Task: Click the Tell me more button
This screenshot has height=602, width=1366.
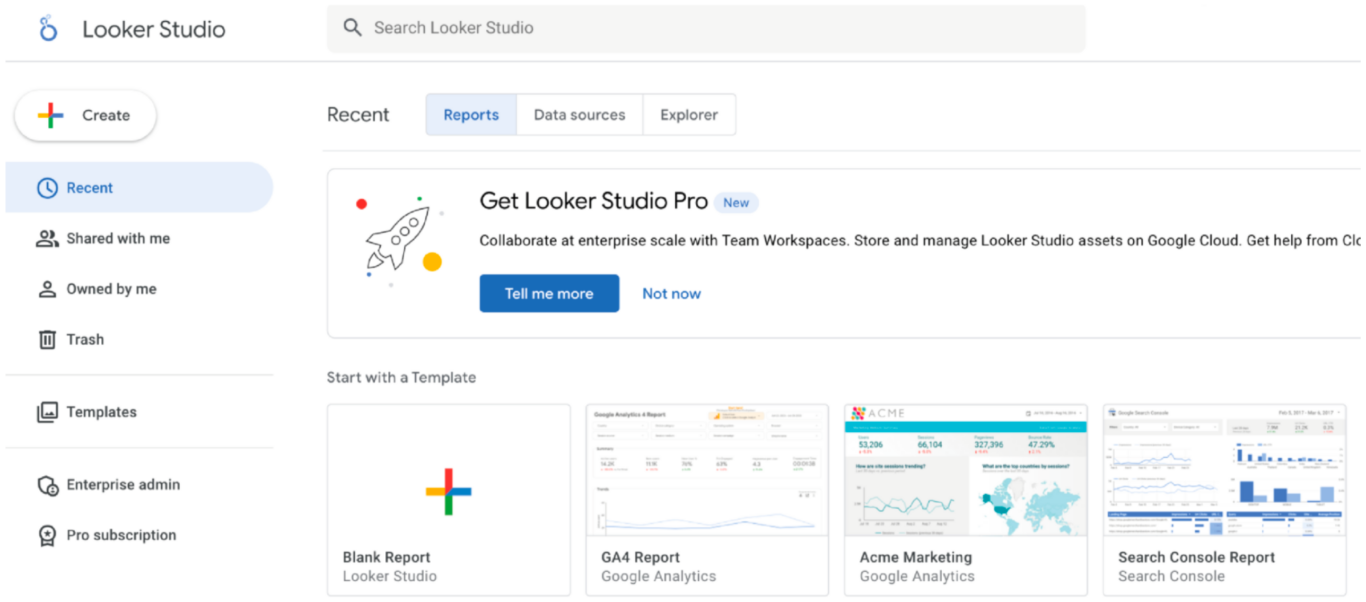Action: tap(549, 293)
